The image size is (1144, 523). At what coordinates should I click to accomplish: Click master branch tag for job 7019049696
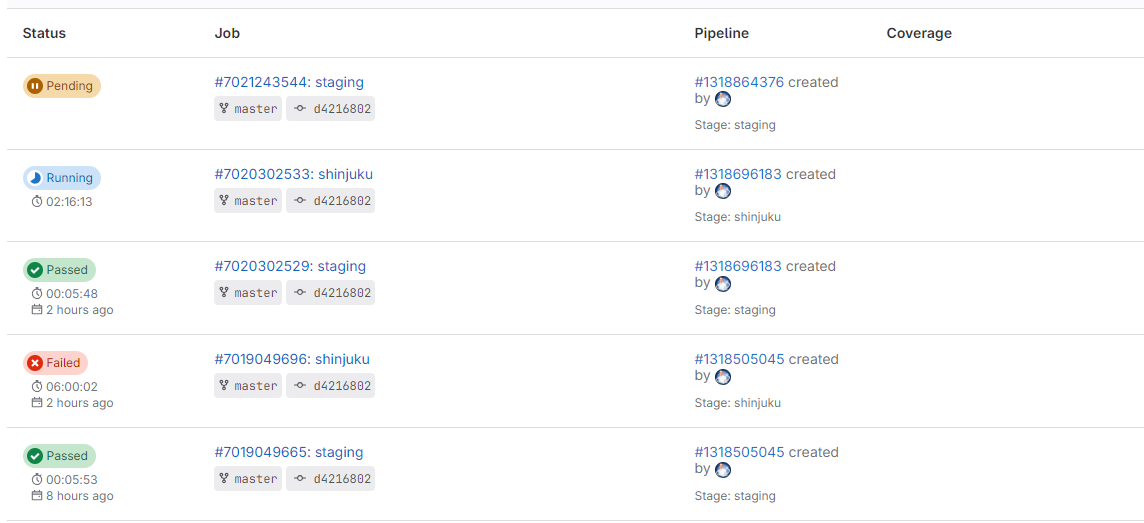(248, 385)
